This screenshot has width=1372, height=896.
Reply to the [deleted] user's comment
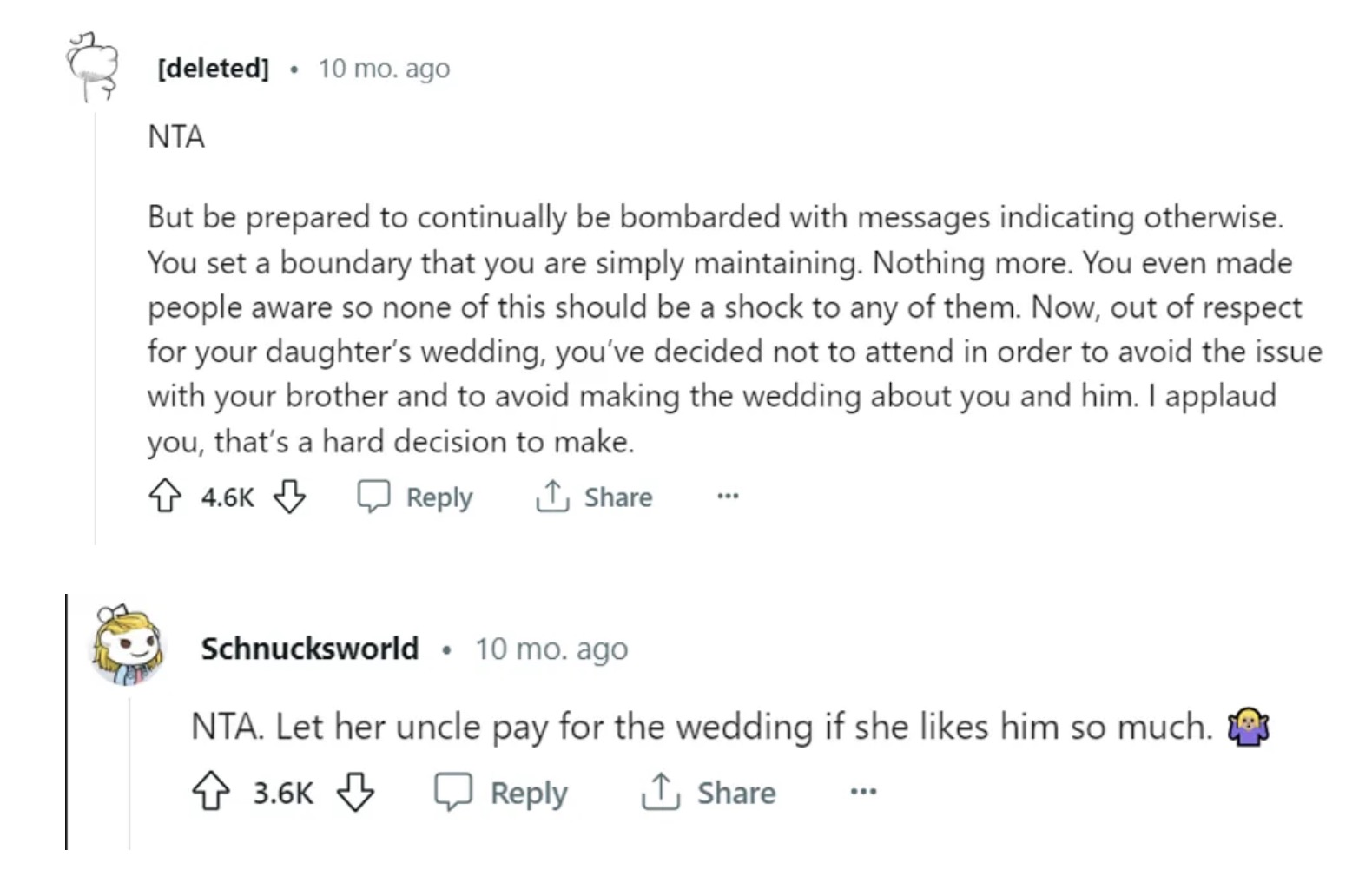(x=416, y=497)
